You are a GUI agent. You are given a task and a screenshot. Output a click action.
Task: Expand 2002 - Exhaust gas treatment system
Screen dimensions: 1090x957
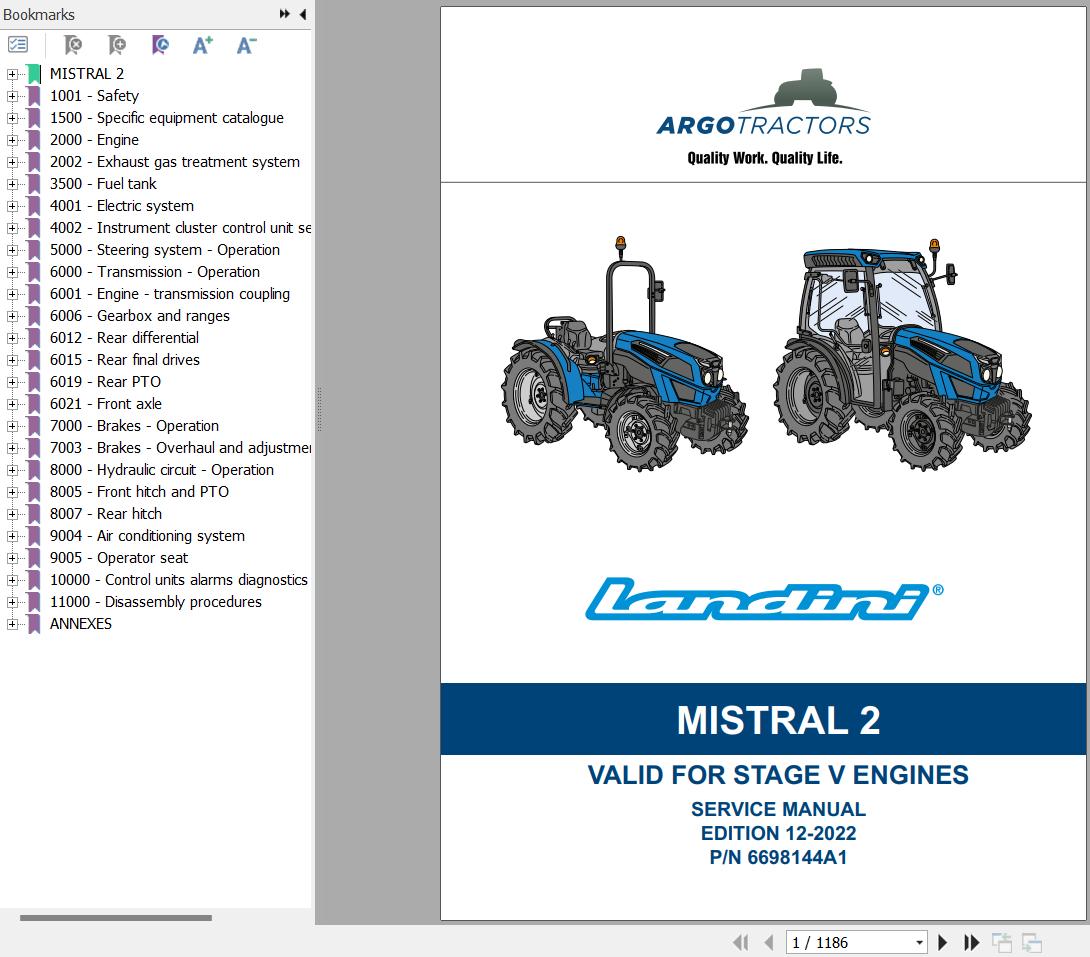coord(12,162)
